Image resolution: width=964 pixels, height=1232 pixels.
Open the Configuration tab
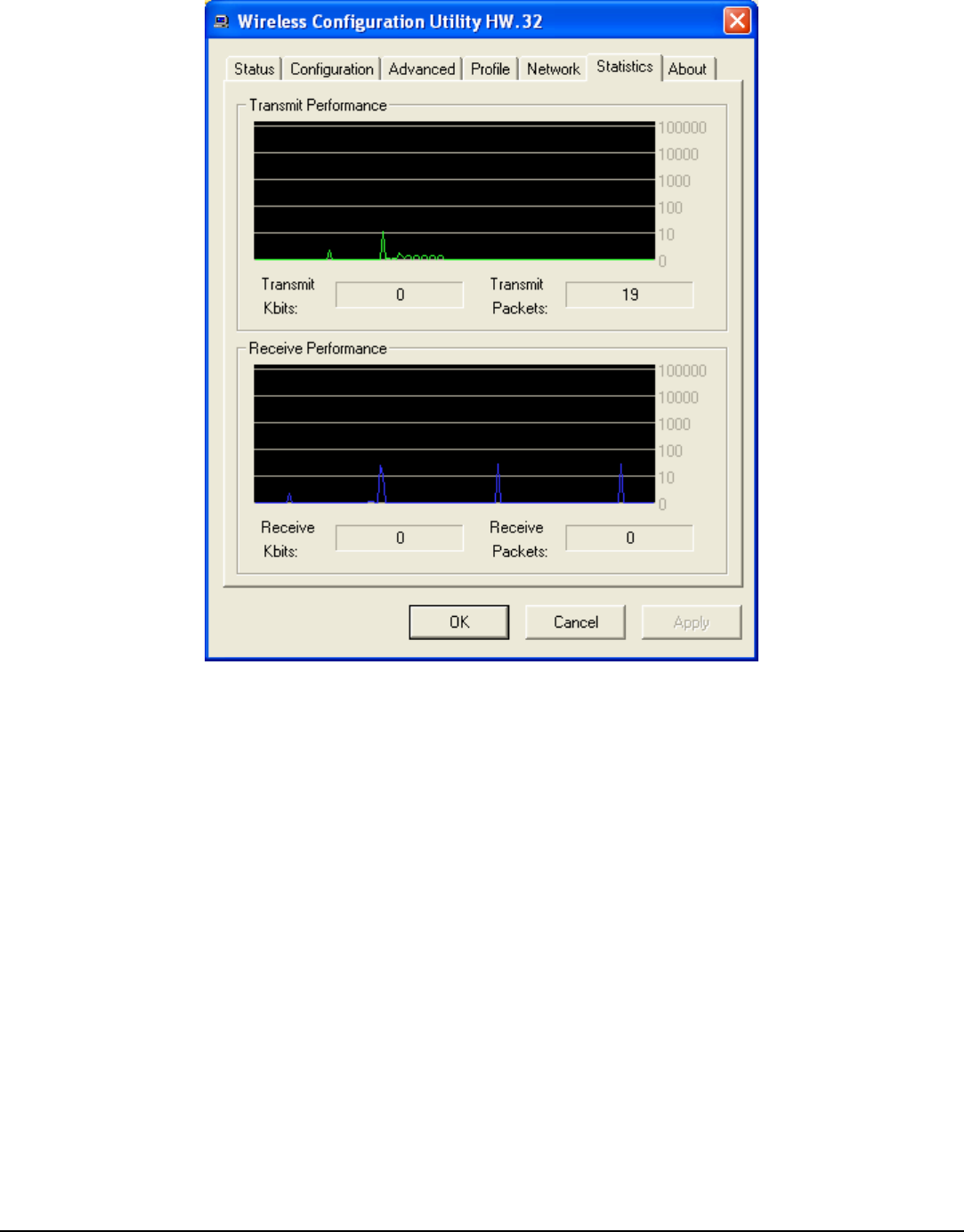point(331,69)
